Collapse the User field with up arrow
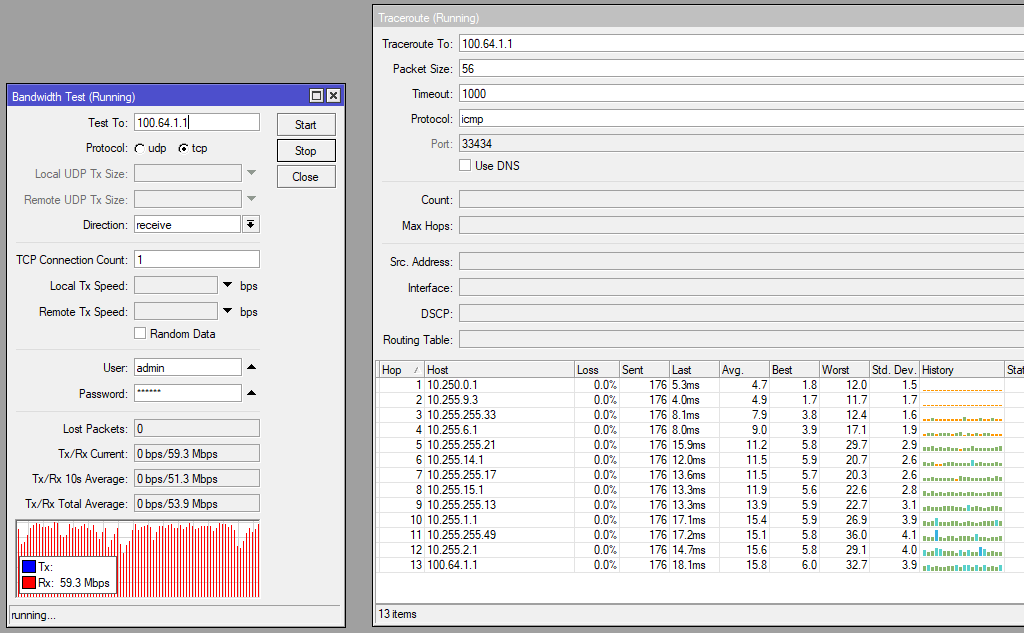The image size is (1024, 633). click(x=251, y=367)
